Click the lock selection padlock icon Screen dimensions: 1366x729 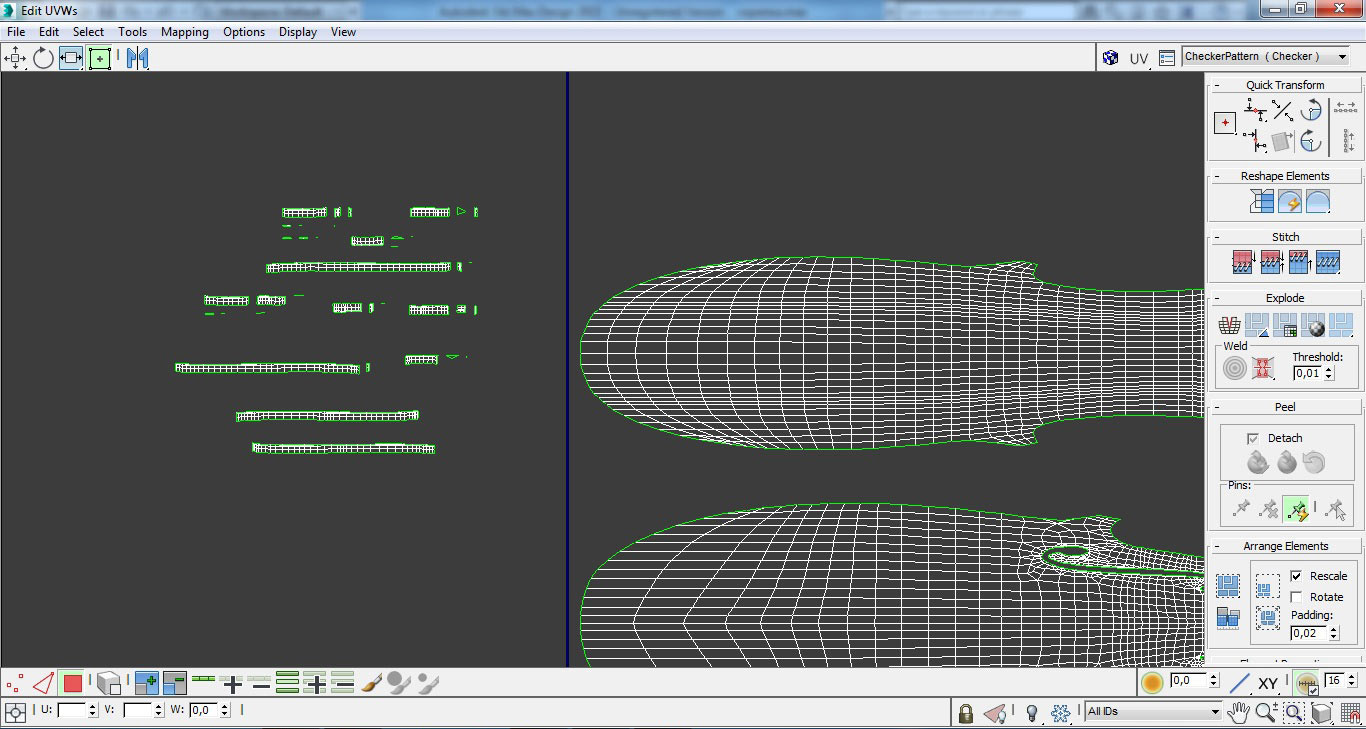tap(965, 712)
